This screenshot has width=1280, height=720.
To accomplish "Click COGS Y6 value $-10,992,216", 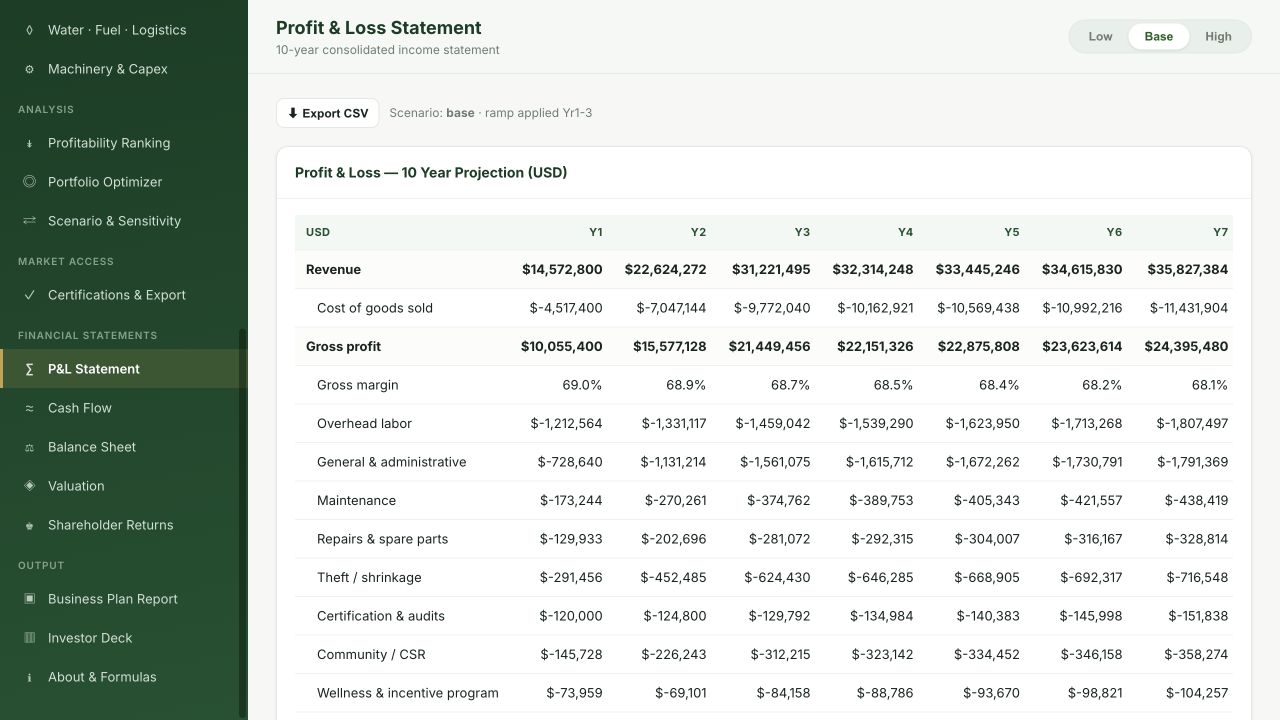I will pyautogui.click(x=1082, y=308).
